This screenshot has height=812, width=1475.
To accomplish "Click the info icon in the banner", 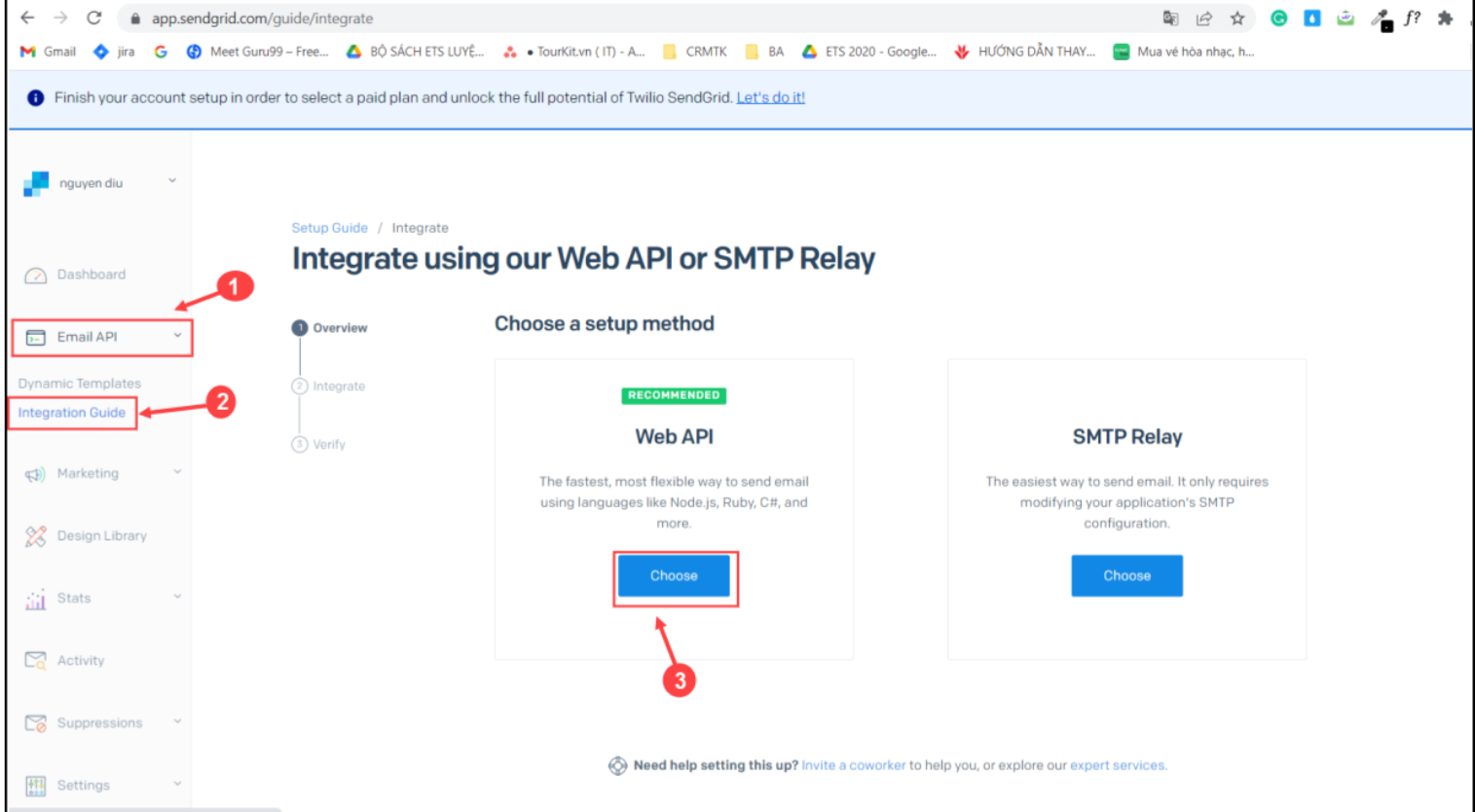I will pos(36,97).
